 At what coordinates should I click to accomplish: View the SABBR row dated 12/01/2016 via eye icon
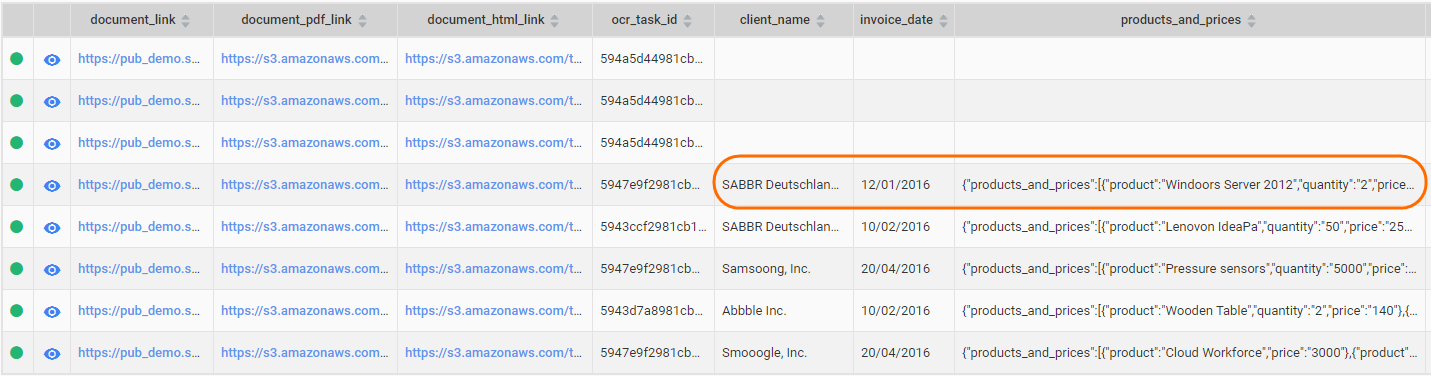tap(52, 185)
